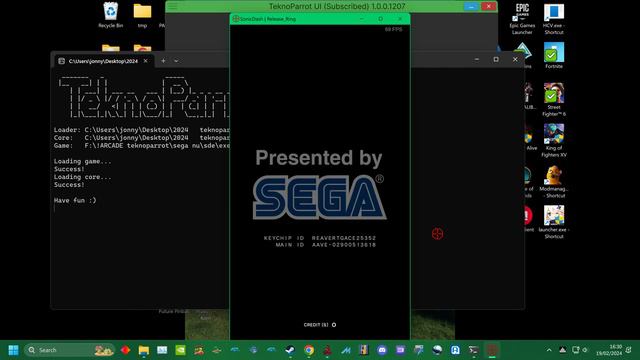Viewport: 640px width, 360px height.
Task: Click the 'Loading core...' line in terminal
Action: [82, 177]
